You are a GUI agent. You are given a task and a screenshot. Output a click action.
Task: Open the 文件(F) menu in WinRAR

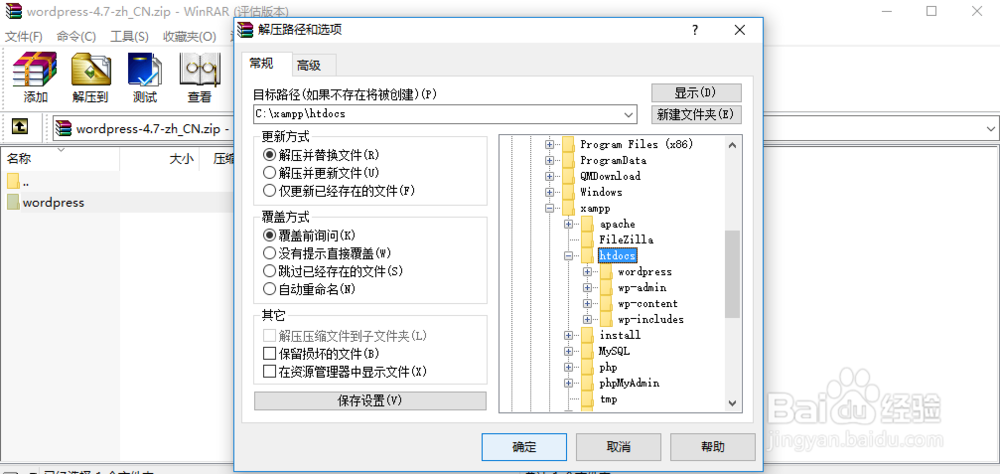24,36
